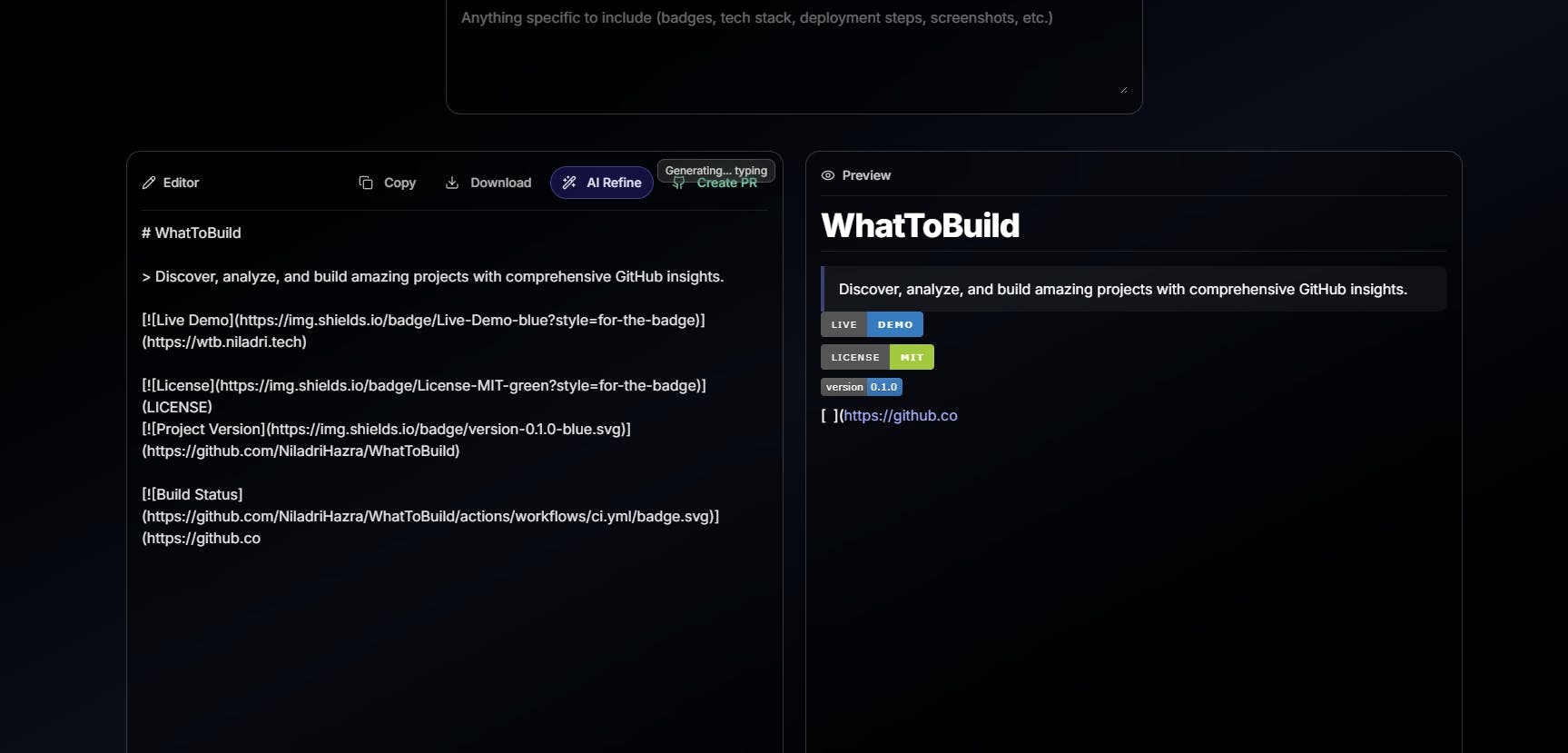Open the https://github.co link in preview
1568x753 pixels.
coord(901,415)
